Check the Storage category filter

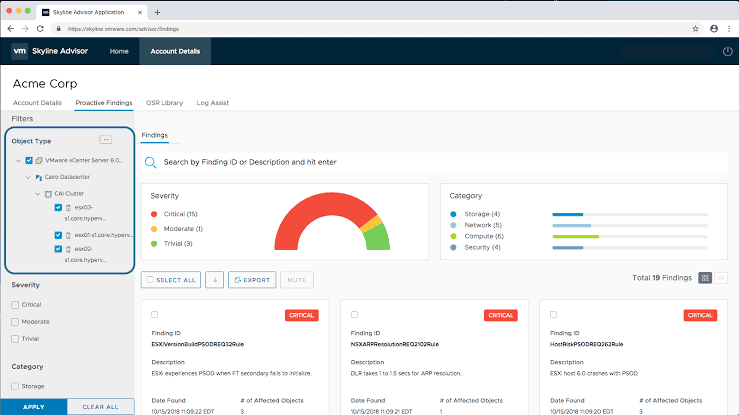coord(15,386)
